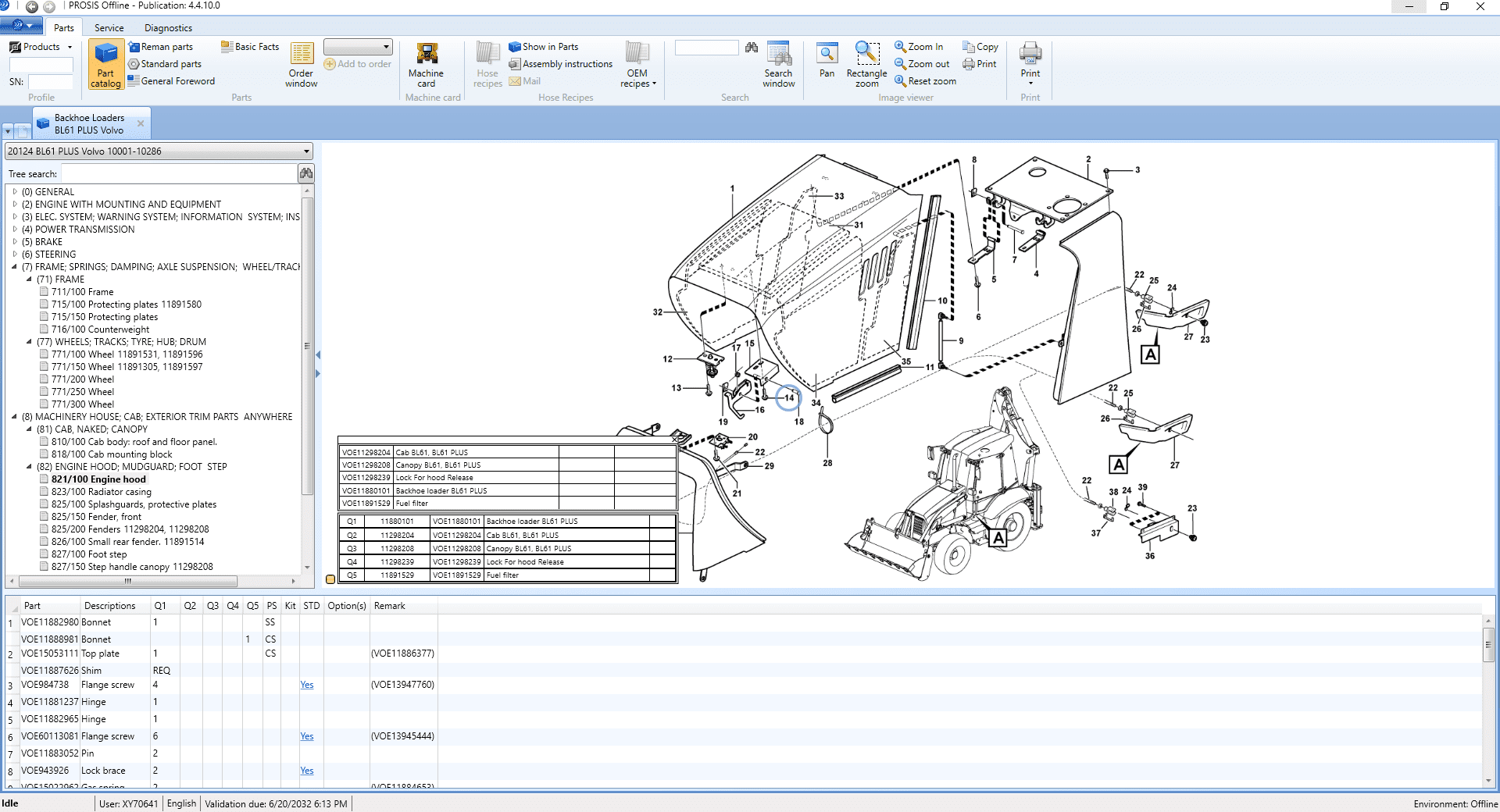Open the machine serial range dropdown
The height and width of the screenshot is (812, 1500).
point(306,151)
